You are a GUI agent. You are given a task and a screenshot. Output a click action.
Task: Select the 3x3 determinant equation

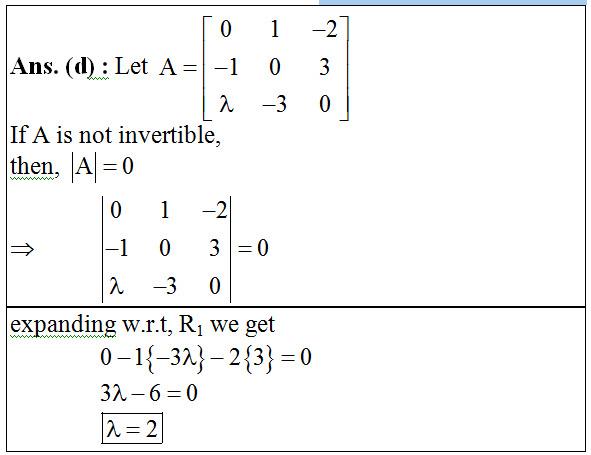point(185,249)
